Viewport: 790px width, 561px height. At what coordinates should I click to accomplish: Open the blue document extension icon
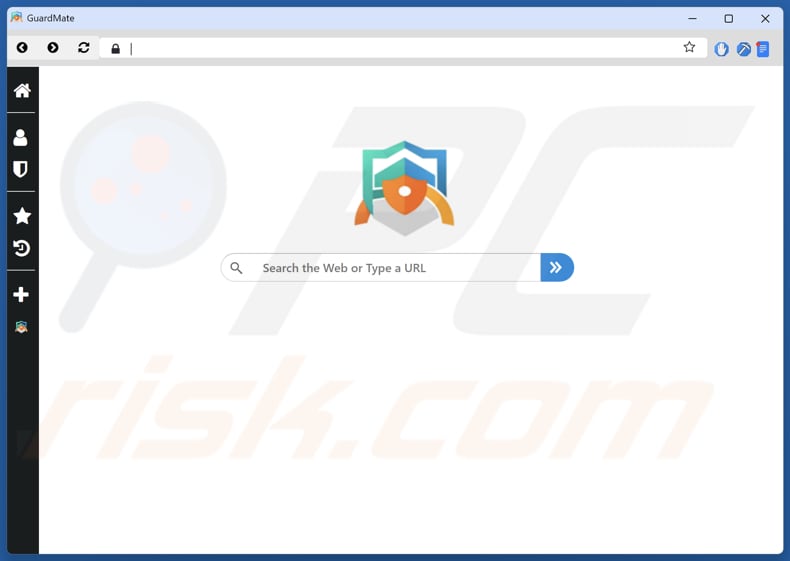pos(762,49)
